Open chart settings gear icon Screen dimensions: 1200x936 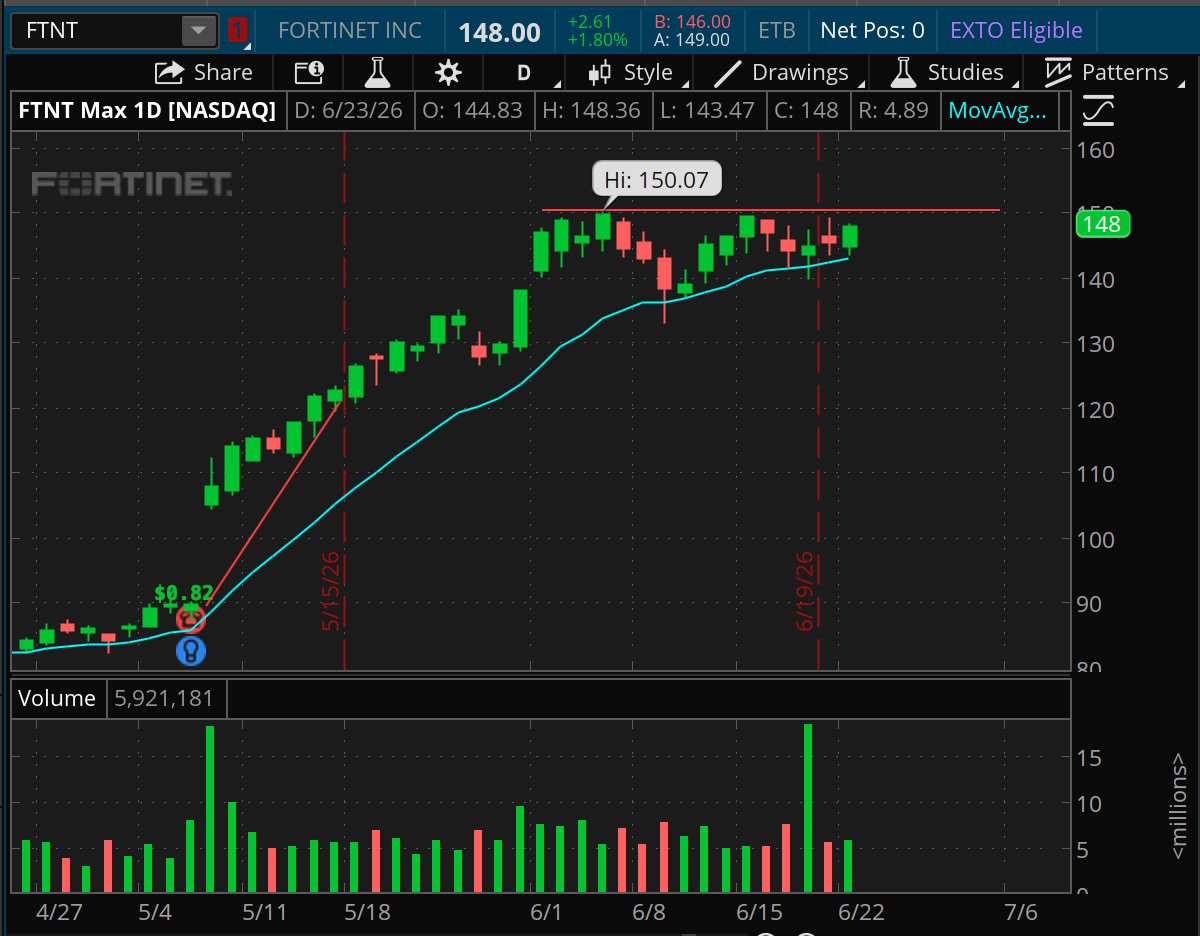point(448,72)
